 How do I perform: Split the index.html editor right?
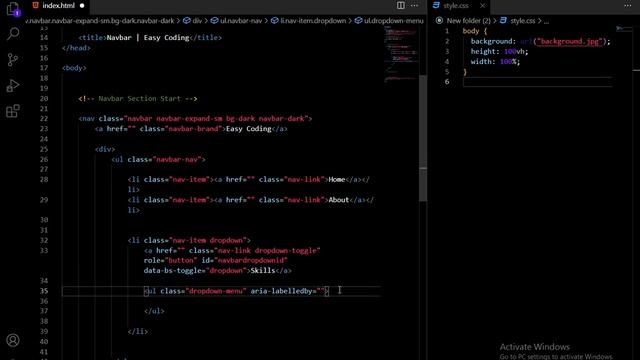(x=401, y=5)
